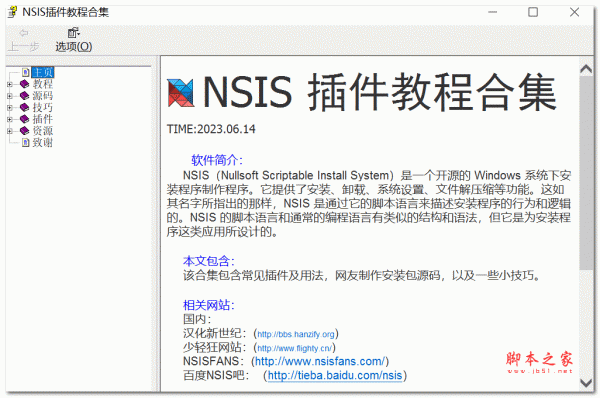This screenshot has height=398, width=600.
Task: Click the scroll down arrow of content pane
Action: (x=586, y=382)
